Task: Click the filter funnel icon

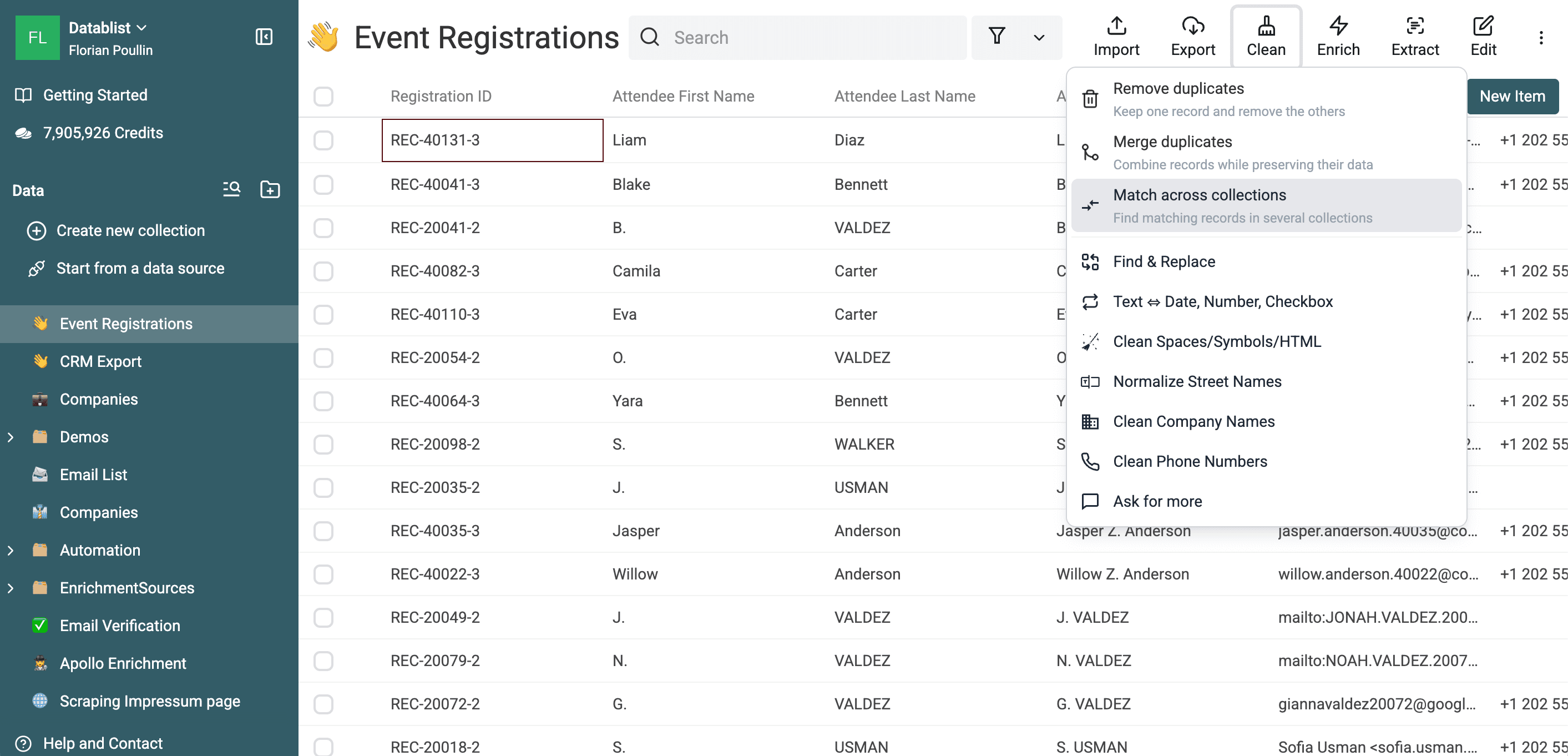Action: click(997, 36)
